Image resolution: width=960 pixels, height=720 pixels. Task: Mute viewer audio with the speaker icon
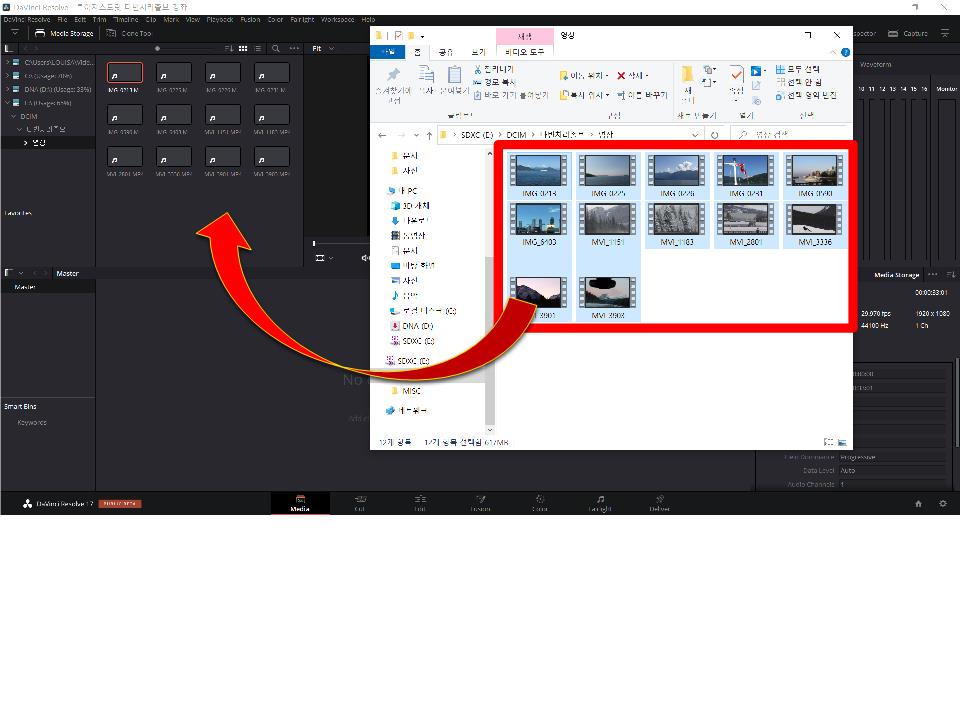(365, 258)
